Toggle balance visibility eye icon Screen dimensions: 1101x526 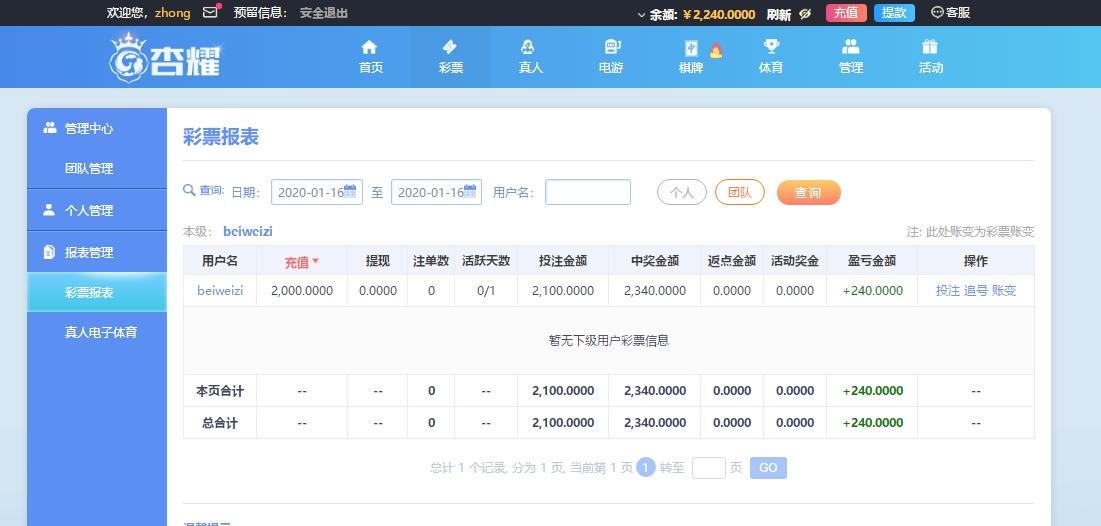coord(805,14)
